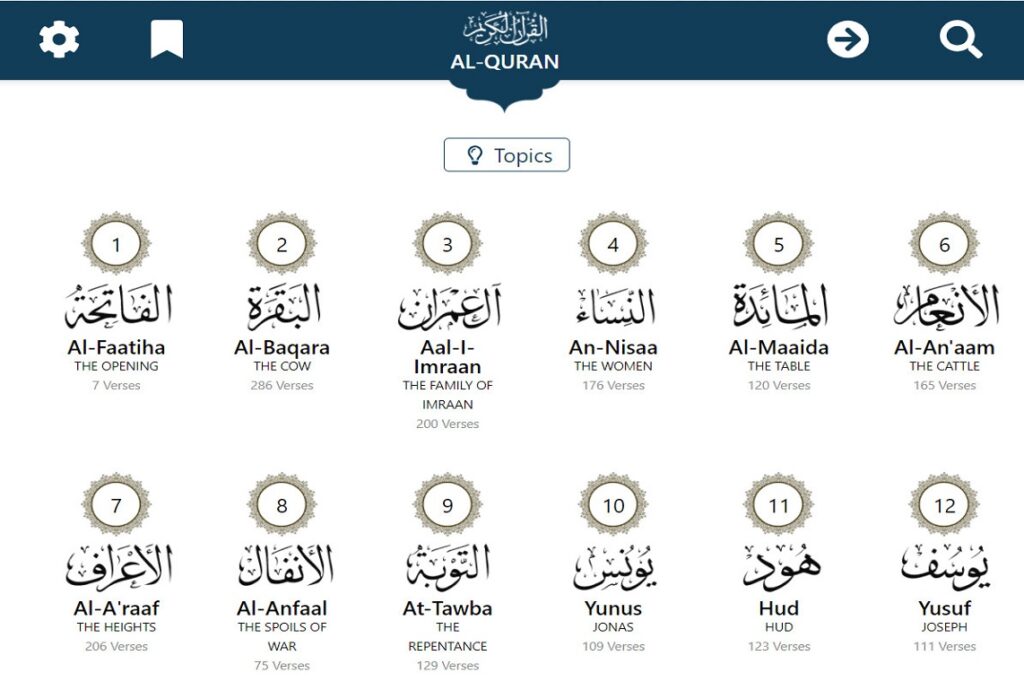Click Al-Maaida Arabic calligraphy
Image resolution: width=1024 pixels, height=699 pixels.
(779, 306)
